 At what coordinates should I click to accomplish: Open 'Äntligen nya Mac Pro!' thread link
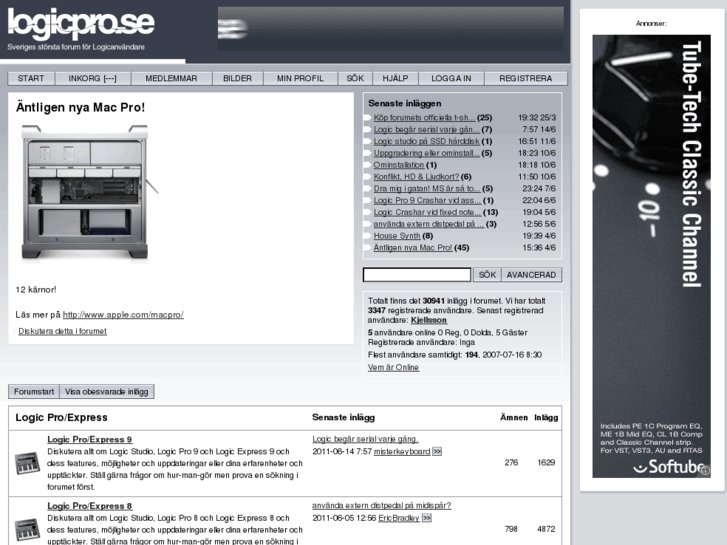click(413, 248)
